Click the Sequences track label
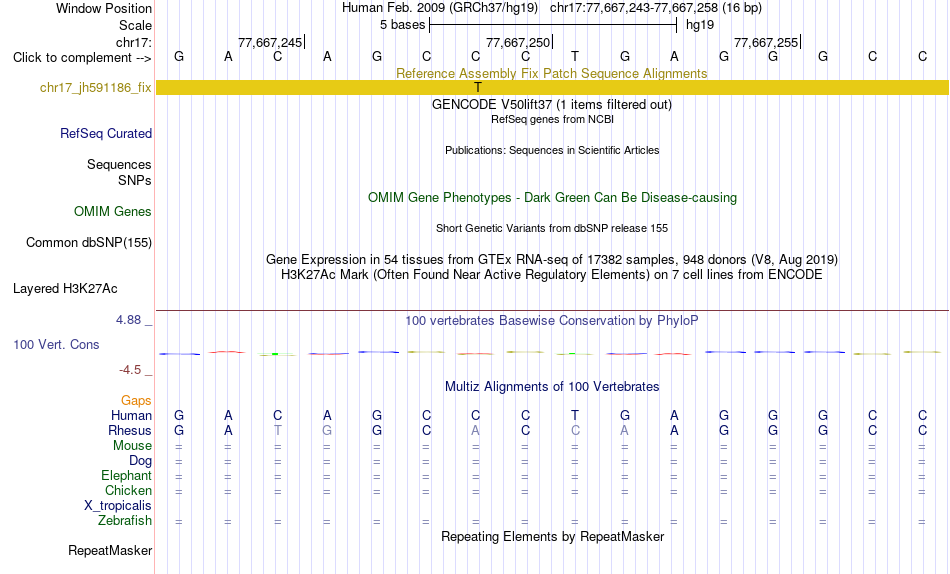Screen dimensions: 950x574 [x=119, y=164]
